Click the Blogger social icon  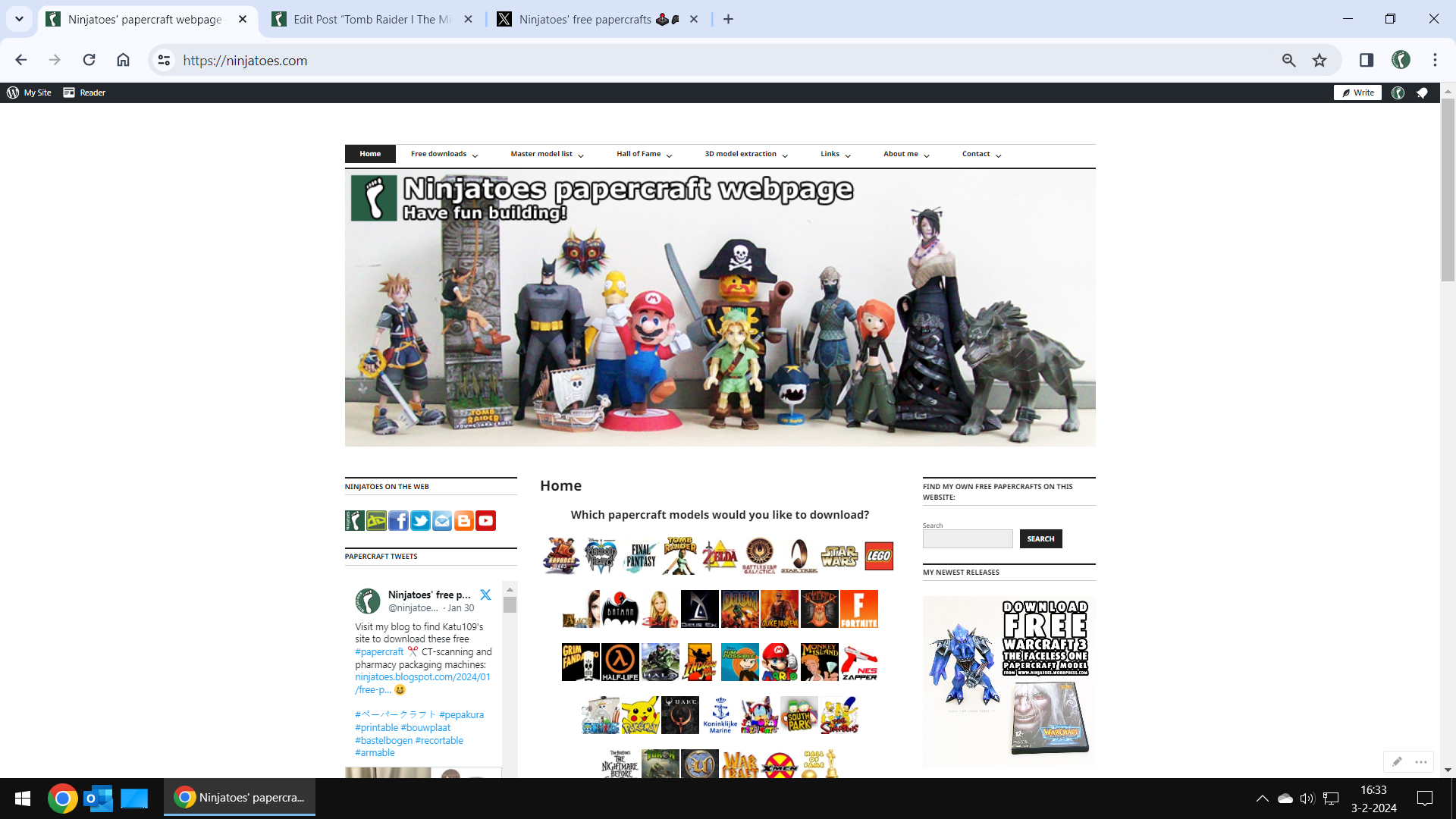tap(463, 520)
